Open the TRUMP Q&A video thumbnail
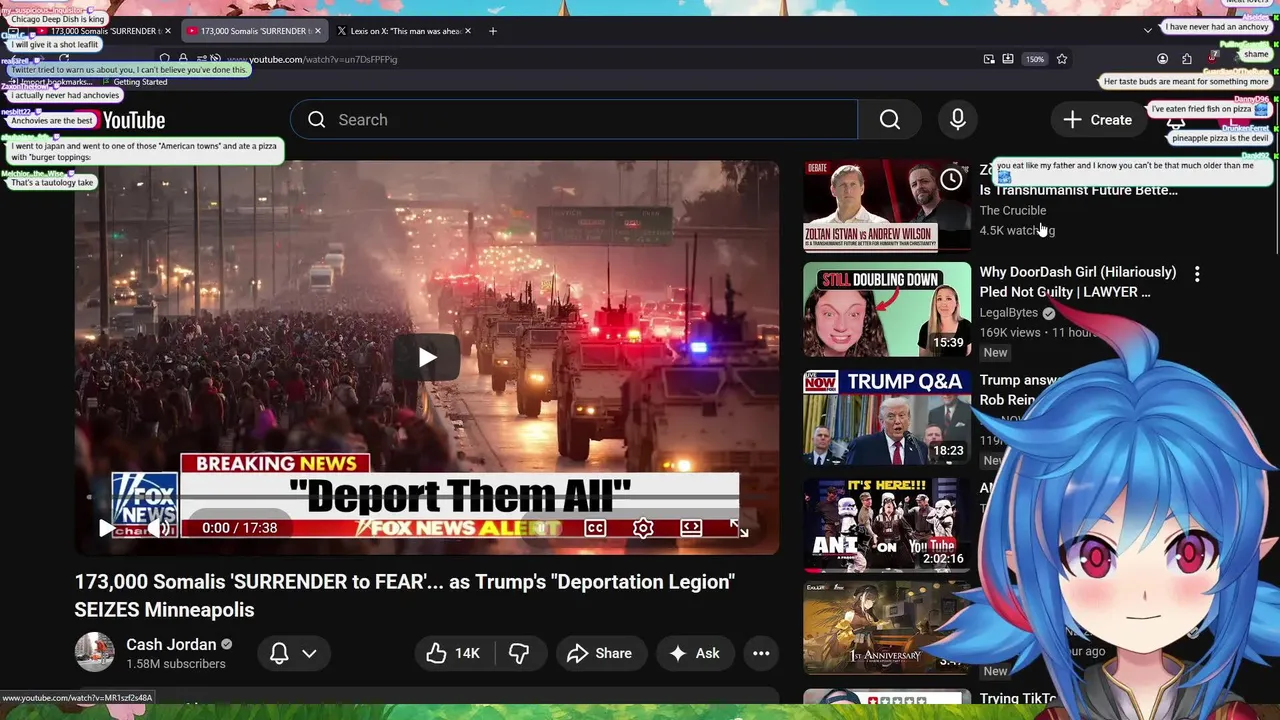Screen dimensions: 1280x720 887,417
